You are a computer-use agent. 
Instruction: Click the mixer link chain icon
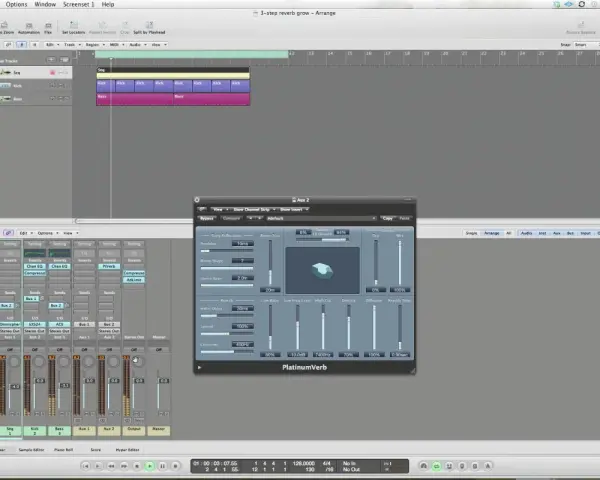pos(8,233)
